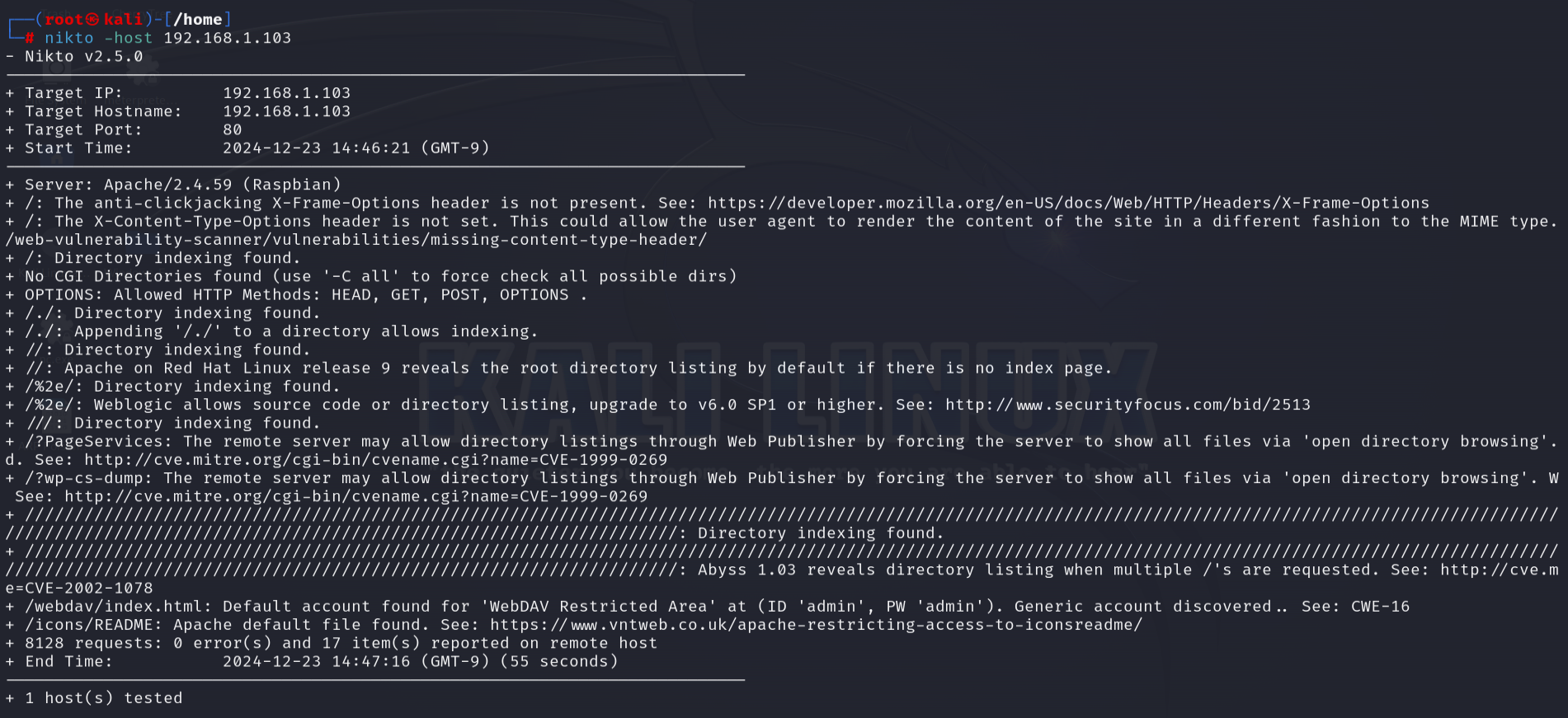Click the nikto command in the prompt
1568x718 pixels.
click(x=69, y=38)
